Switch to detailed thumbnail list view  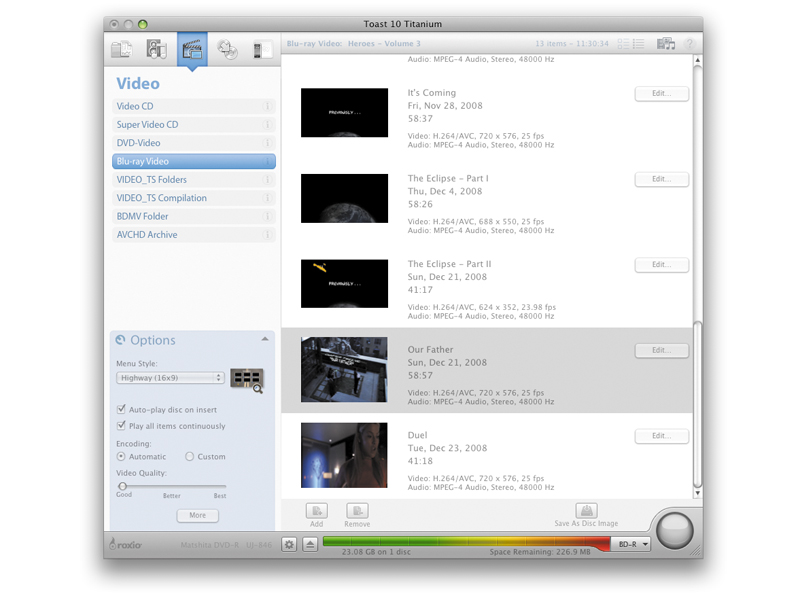tap(623, 44)
